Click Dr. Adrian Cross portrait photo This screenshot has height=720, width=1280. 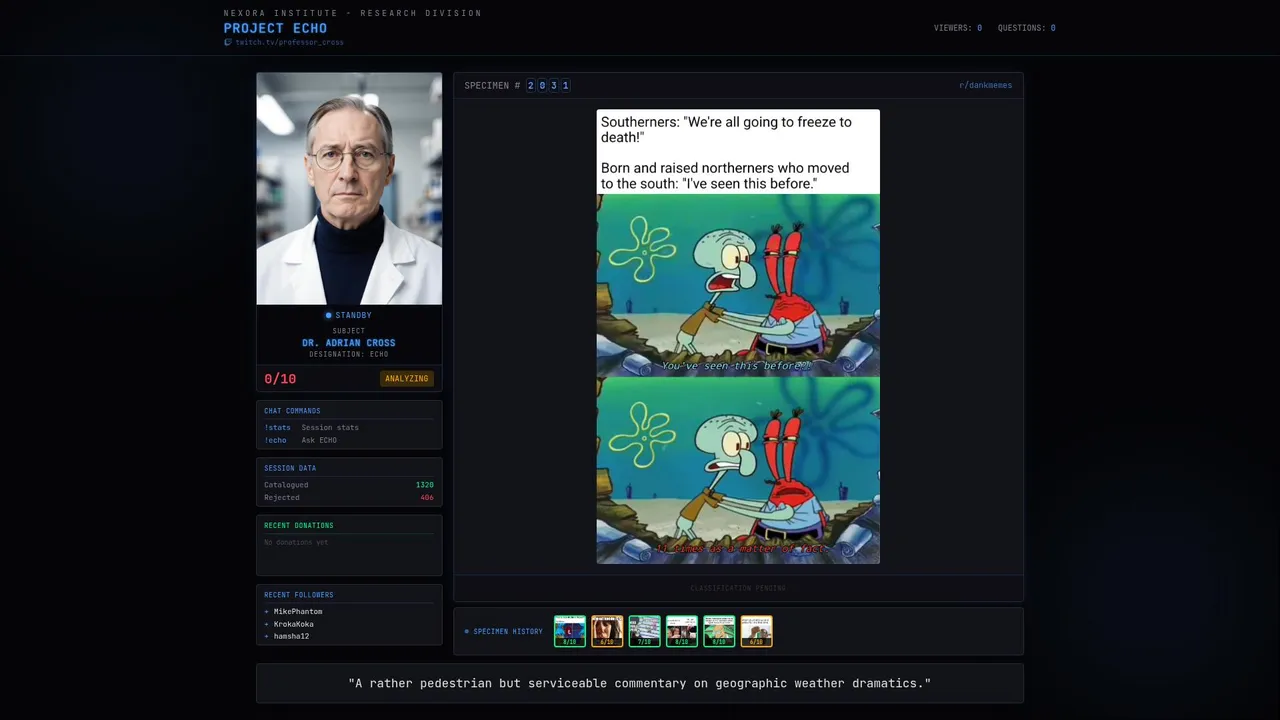pyautogui.click(x=349, y=188)
